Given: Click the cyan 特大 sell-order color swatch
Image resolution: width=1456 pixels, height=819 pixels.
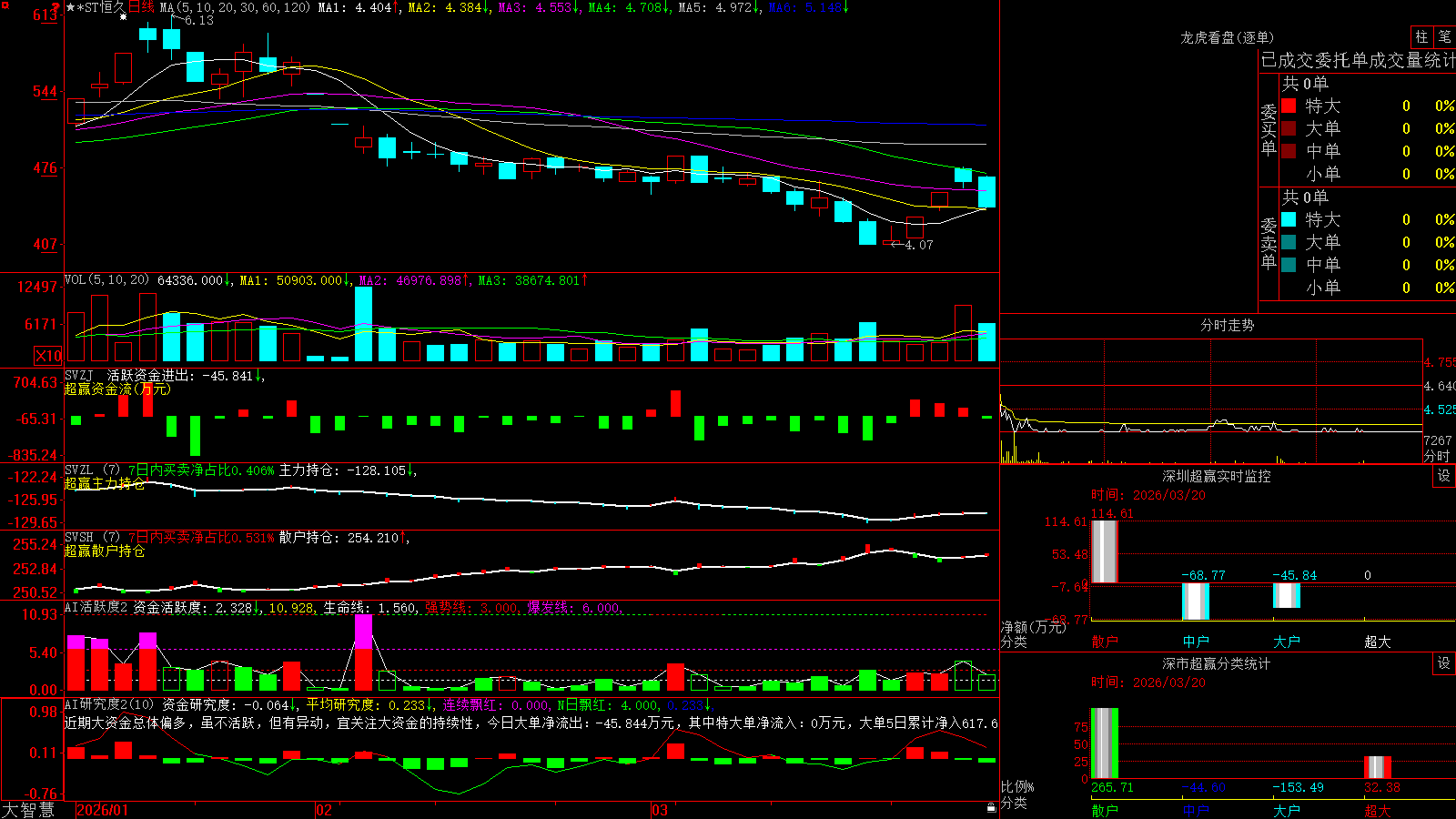Looking at the screenshot, I should pyautogui.click(x=1289, y=219).
